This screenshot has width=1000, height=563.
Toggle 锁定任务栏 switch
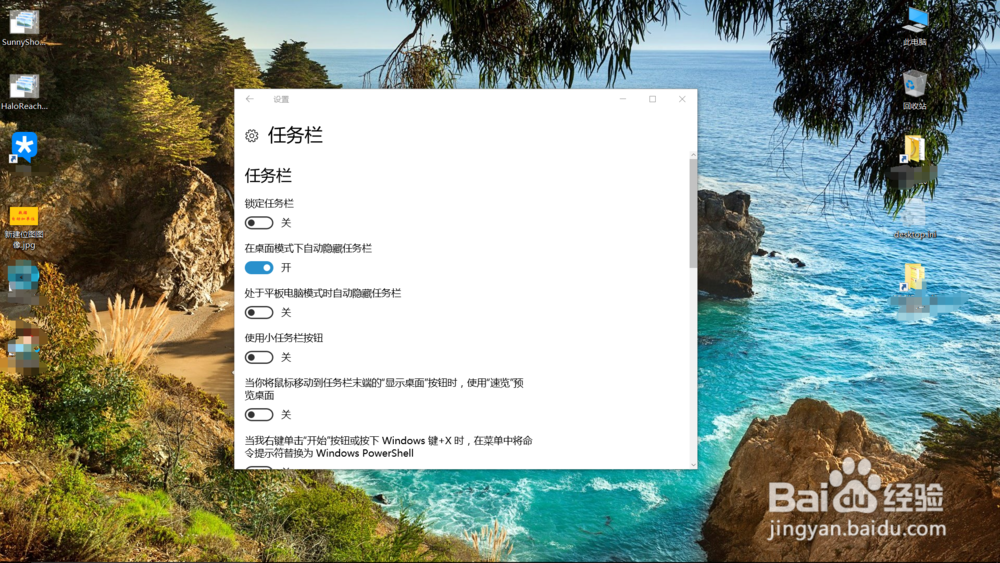point(259,223)
